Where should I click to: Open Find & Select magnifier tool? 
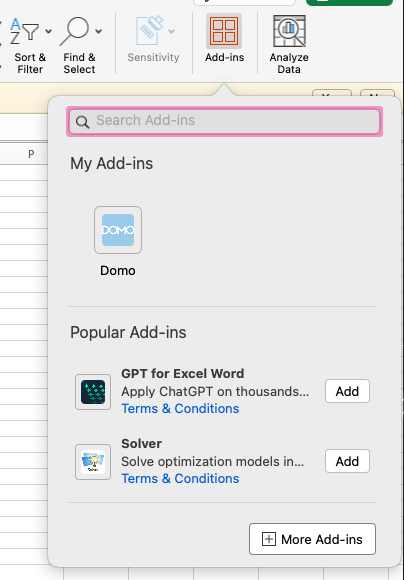tap(75, 31)
